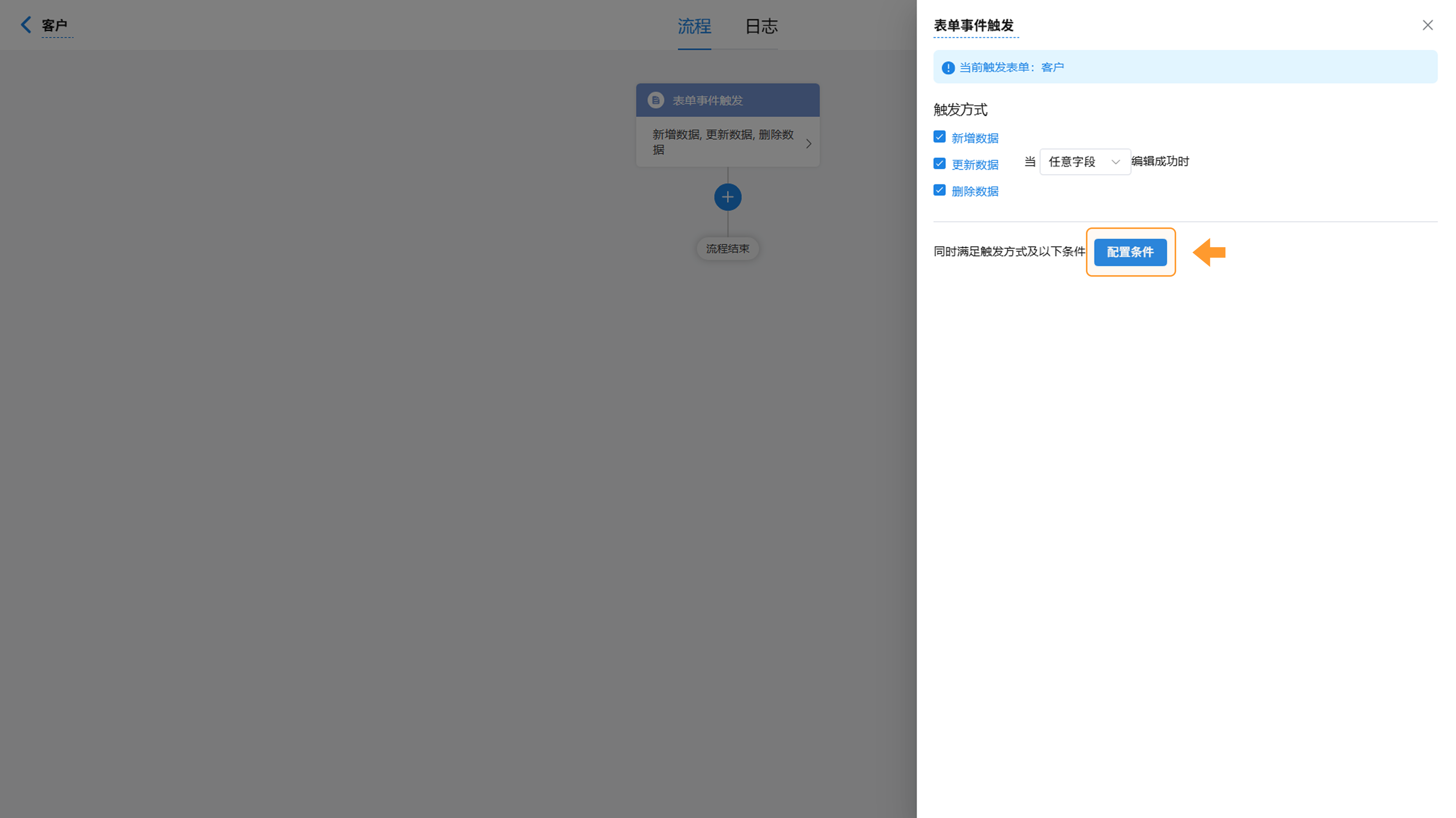Image resolution: width=1456 pixels, height=818 pixels.
Task: Click the 同时满足触发方式及以下条件 text
Action: point(1009,252)
